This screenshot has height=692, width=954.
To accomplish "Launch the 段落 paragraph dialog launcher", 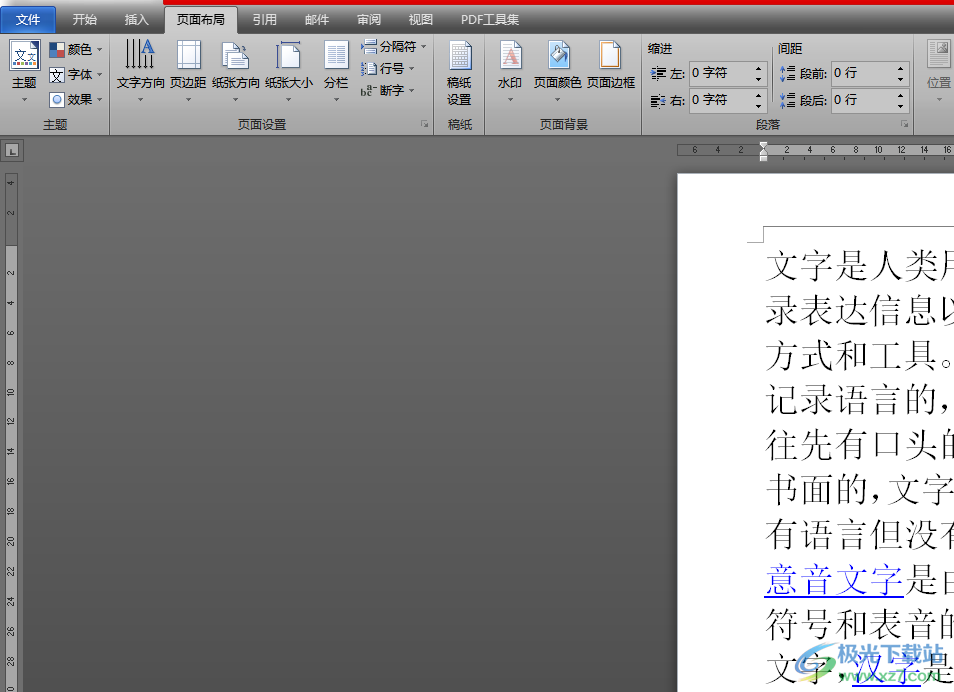I will click(905, 124).
